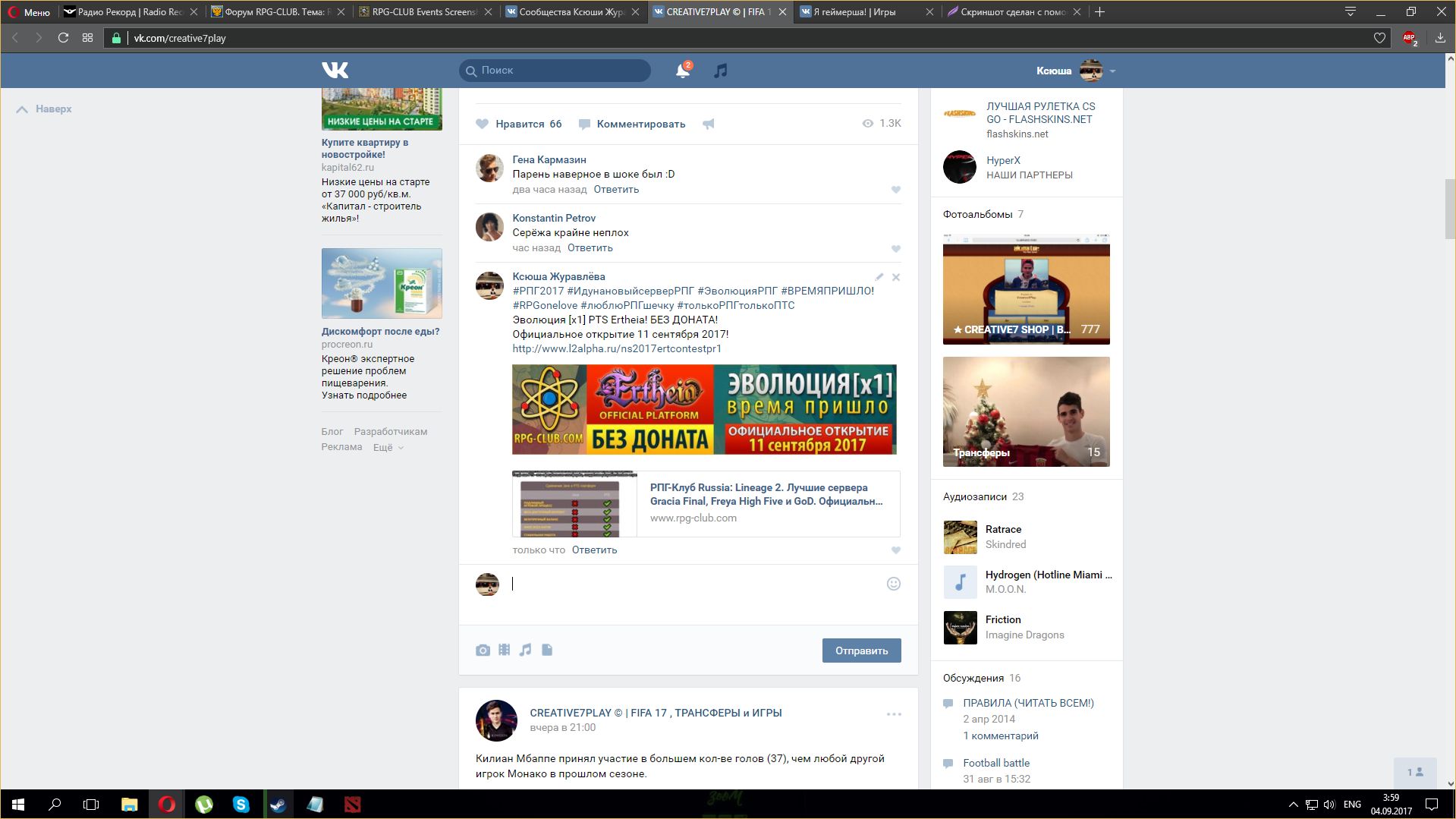Open the 'ПРАВИЛА (ЧИТАТЬ ВСЕМ!)' discussion
The image size is (1456, 819).
(x=1028, y=704)
